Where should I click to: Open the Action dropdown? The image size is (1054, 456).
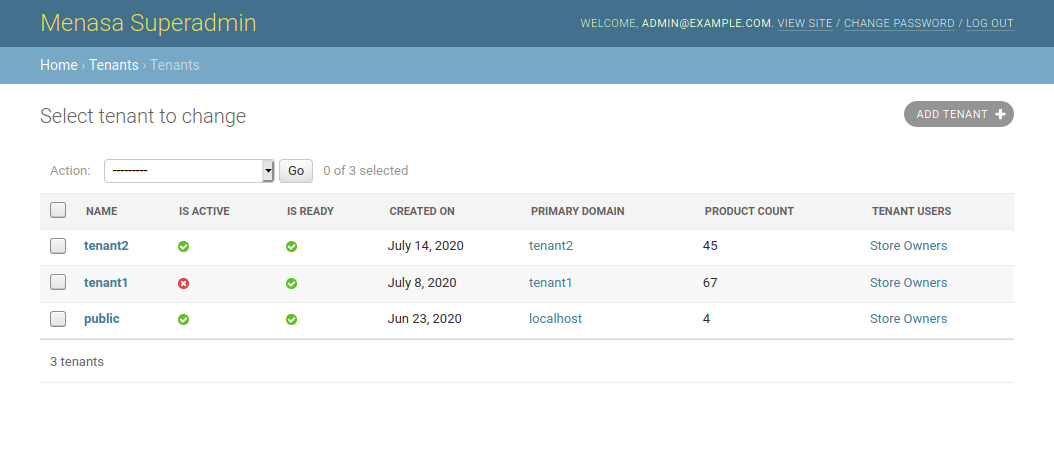pyautogui.click(x=189, y=171)
